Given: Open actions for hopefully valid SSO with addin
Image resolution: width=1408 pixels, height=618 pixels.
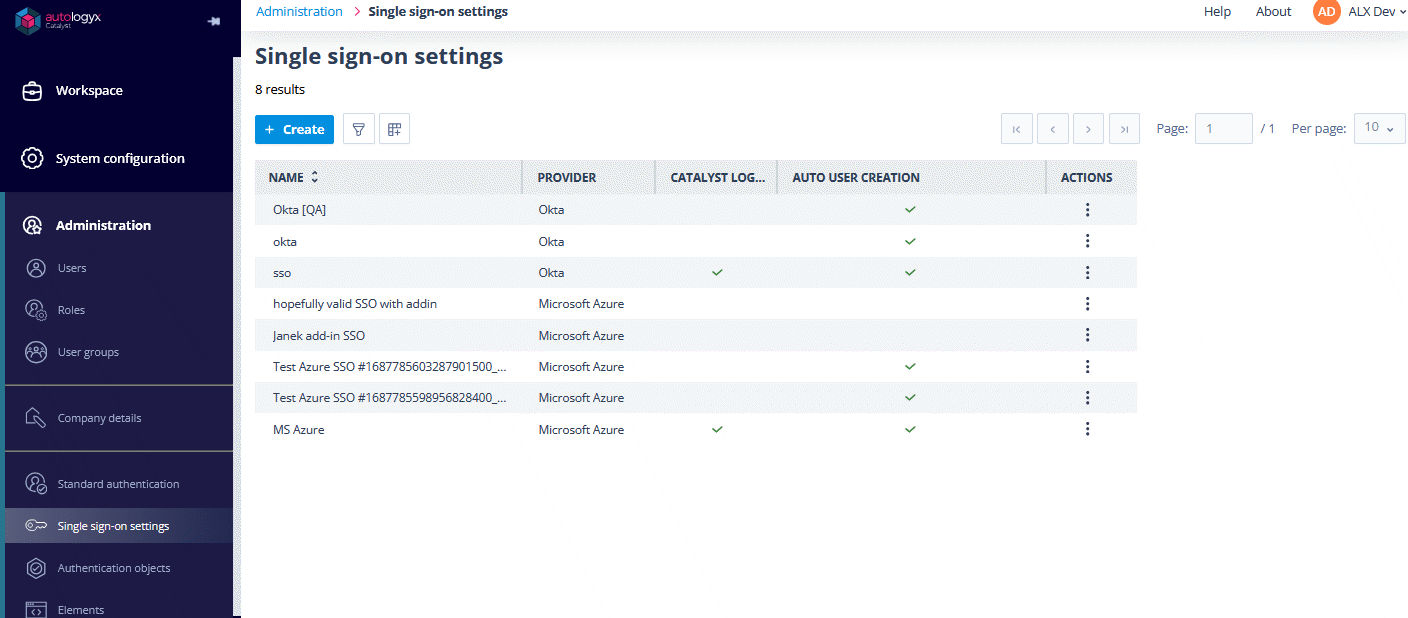Looking at the screenshot, I should [x=1087, y=304].
